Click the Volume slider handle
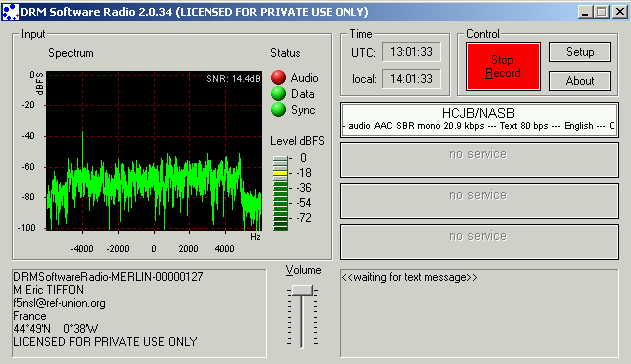The image size is (631, 364). pyautogui.click(x=302, y=290)
